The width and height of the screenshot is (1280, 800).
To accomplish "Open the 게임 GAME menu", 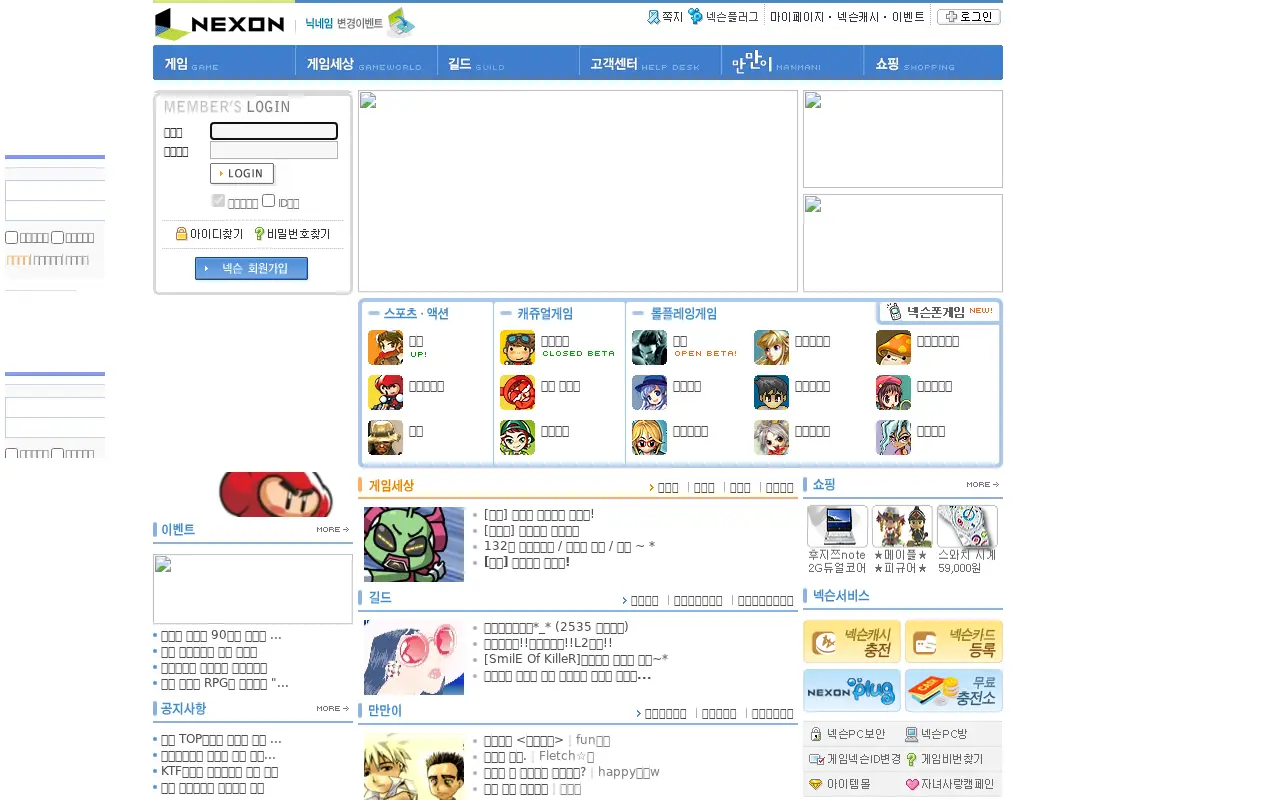I will [224, 62].
